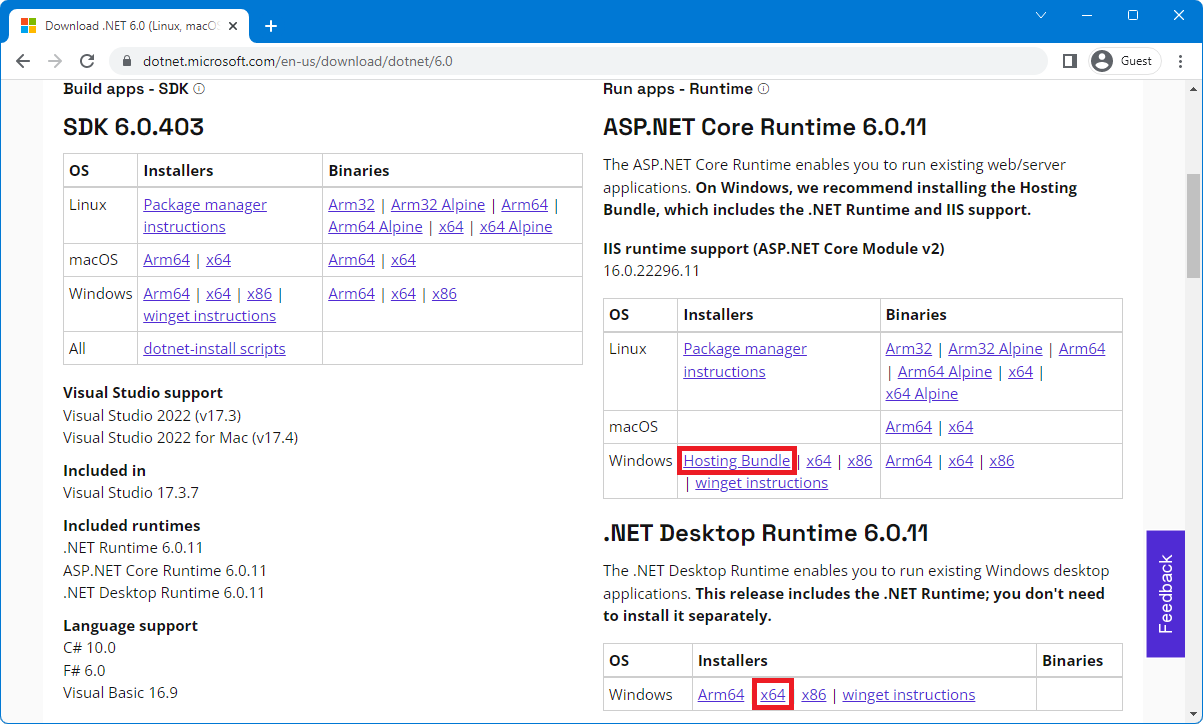Download SDK Windows x86 installer
1203x724 pixels.
pos(259,293)
